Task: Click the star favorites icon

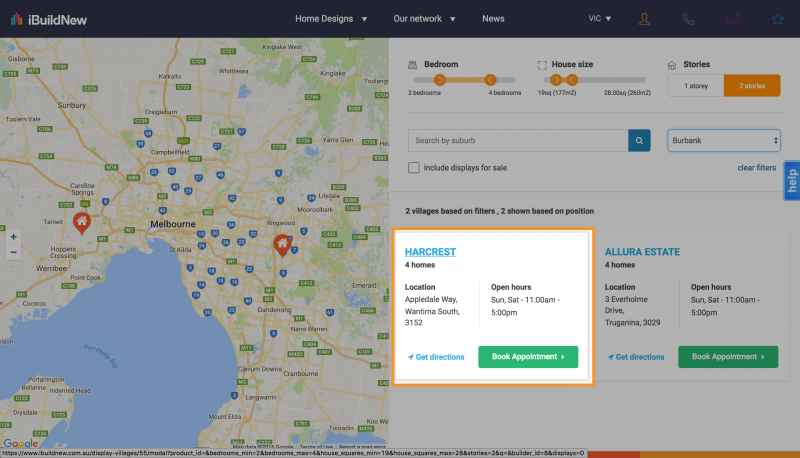Action: [778, 19]
